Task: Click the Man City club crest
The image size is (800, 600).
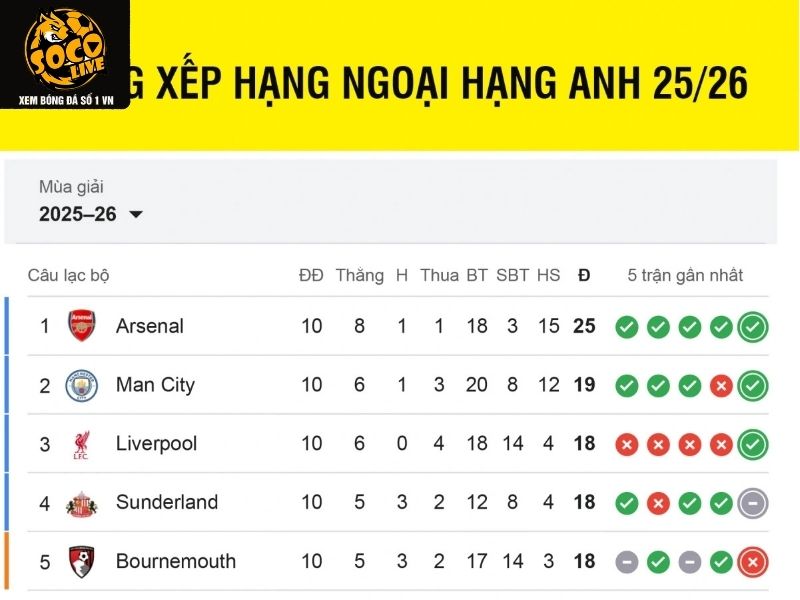Action: [x=82, y=385]
